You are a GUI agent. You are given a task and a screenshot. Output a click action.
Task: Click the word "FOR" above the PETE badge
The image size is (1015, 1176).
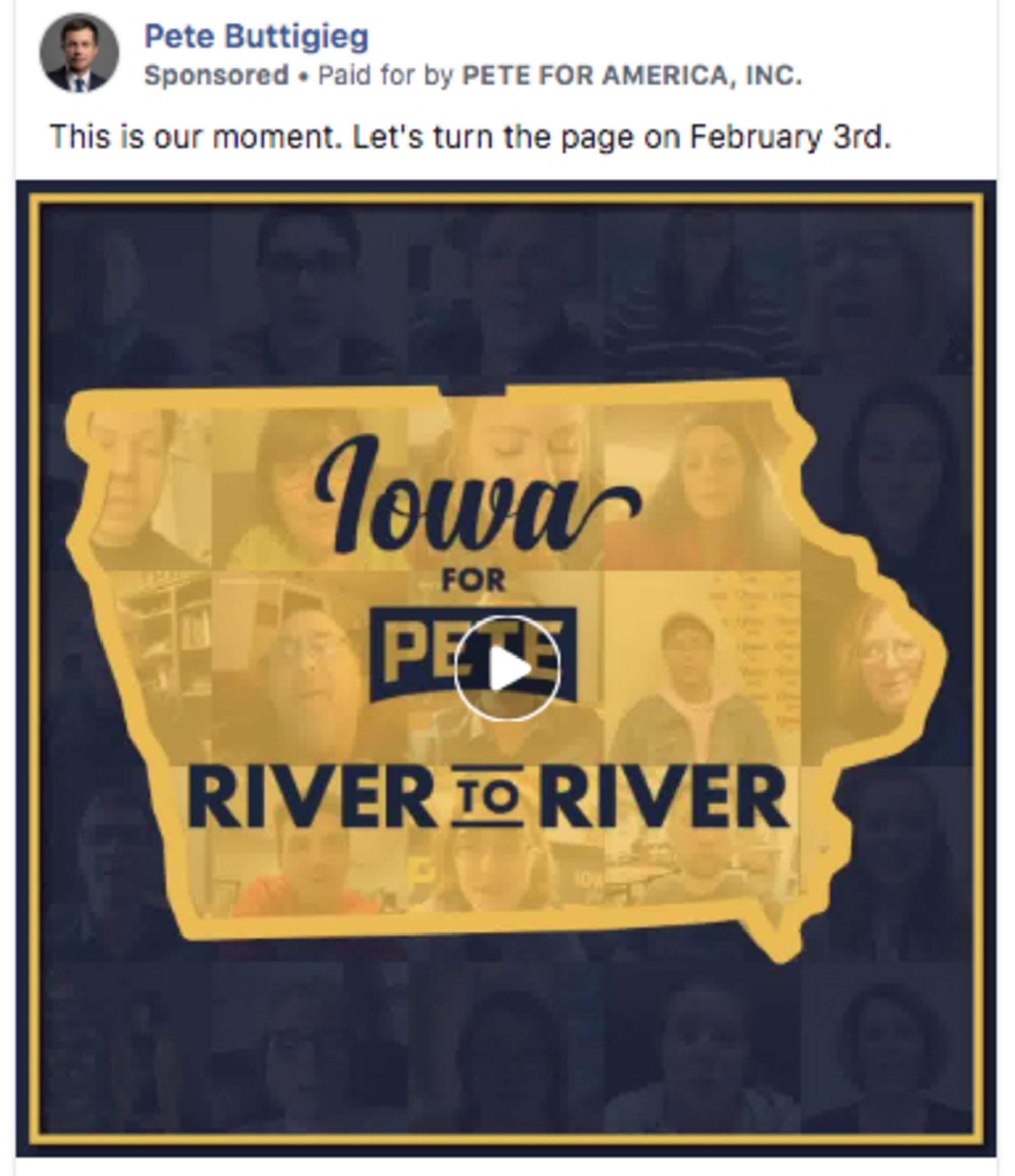click(473, 580)
